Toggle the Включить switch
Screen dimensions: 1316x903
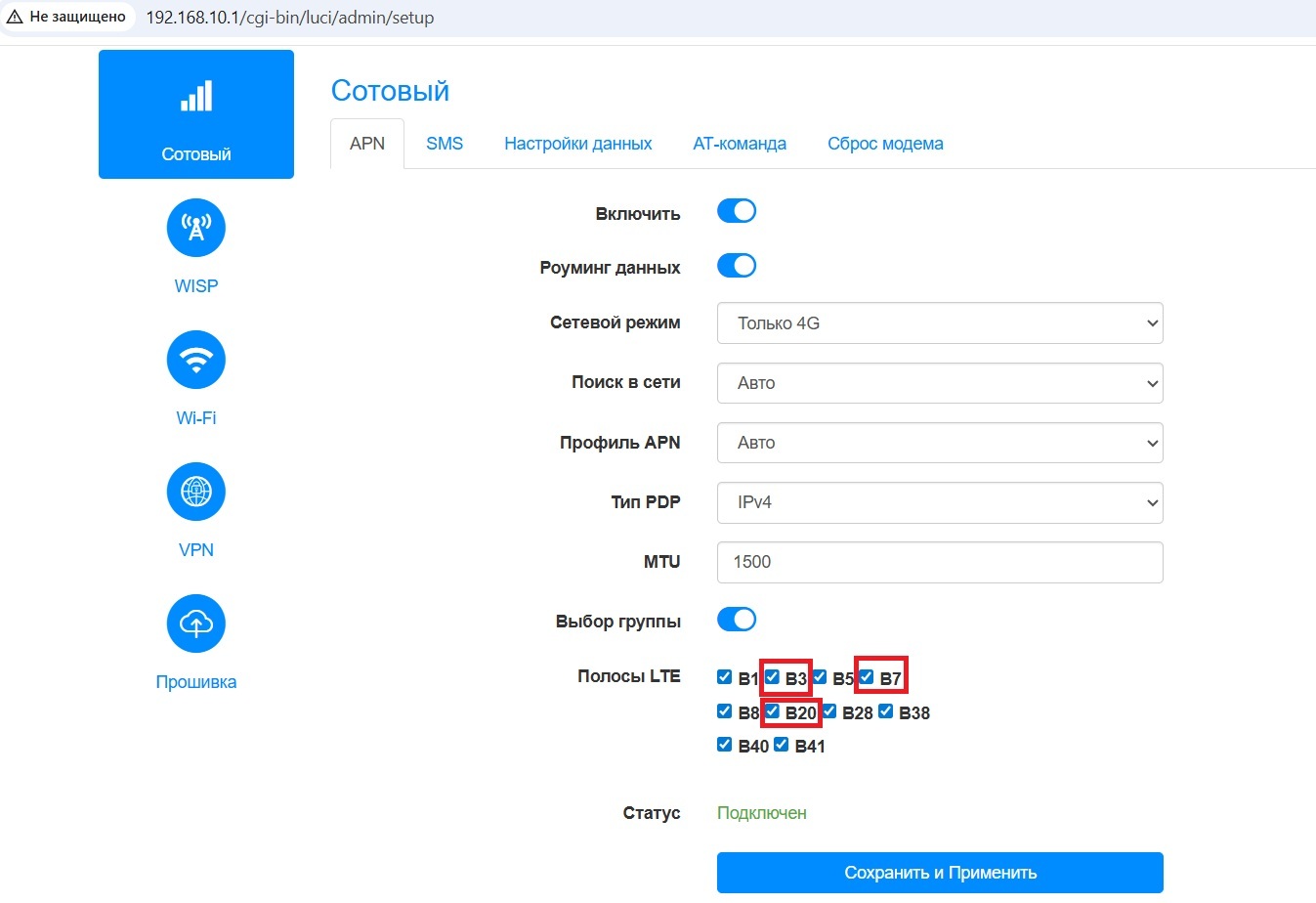pyautogui.click(x=737, y=211)
